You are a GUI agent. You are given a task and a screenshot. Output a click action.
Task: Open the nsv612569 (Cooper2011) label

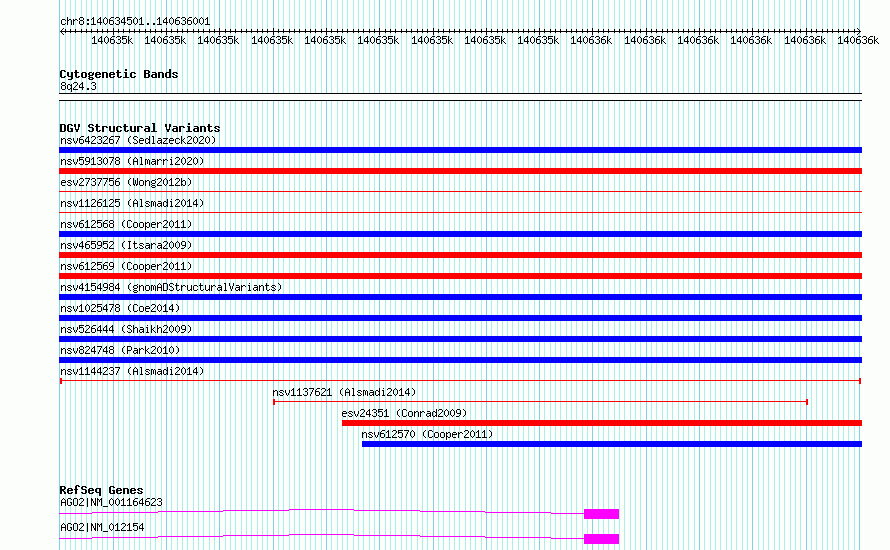coord(126,266)
